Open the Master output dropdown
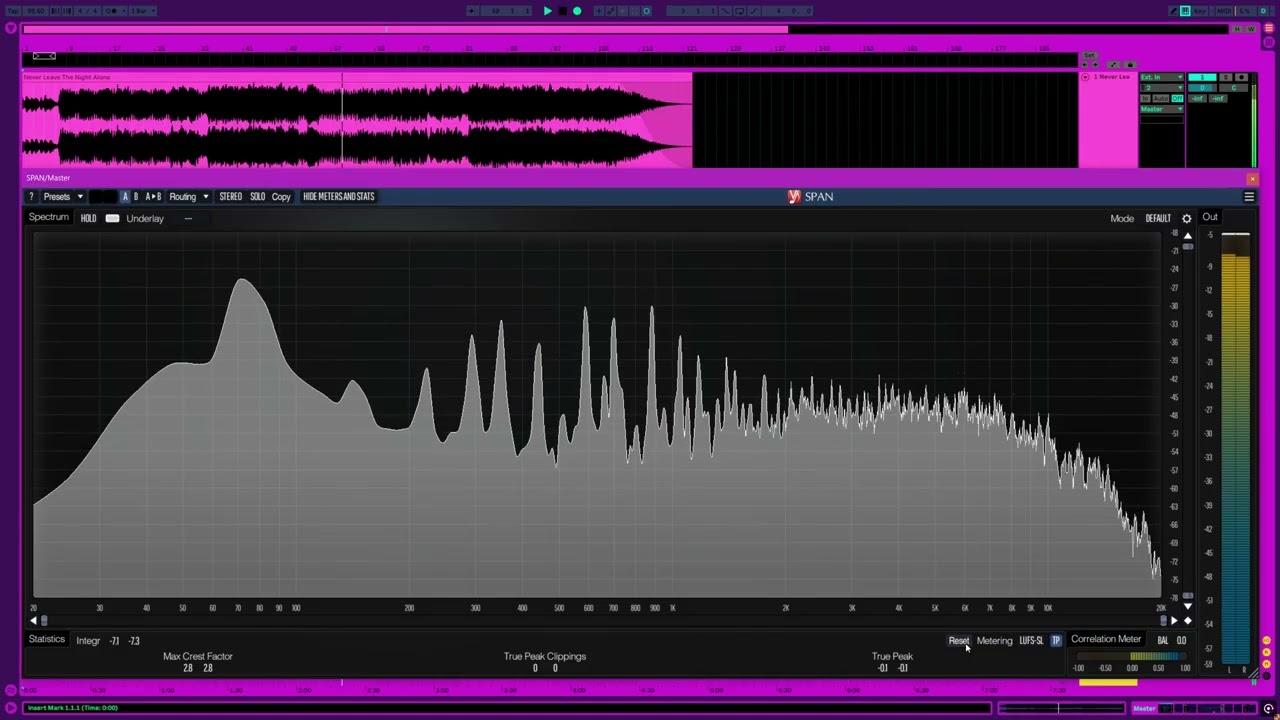 click(1162, 109)
